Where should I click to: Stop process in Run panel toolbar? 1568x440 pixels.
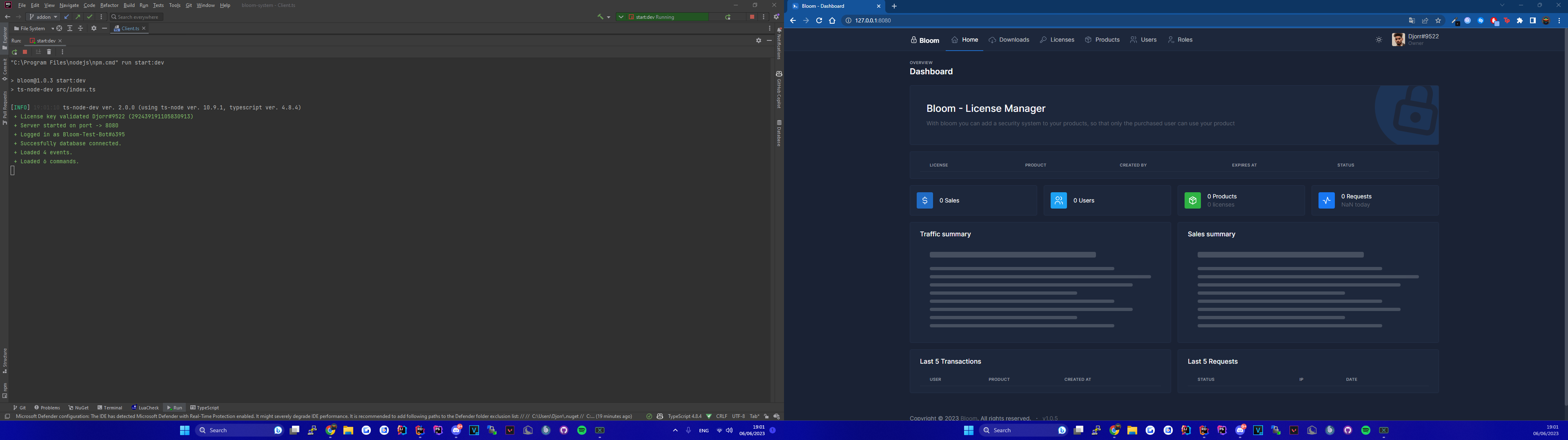click(25, 52)
